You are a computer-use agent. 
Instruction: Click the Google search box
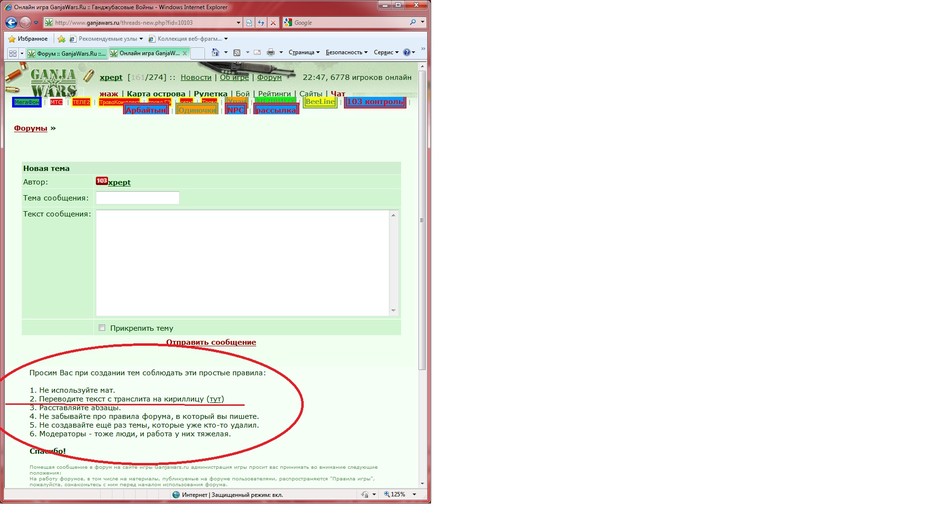(350, 23)
